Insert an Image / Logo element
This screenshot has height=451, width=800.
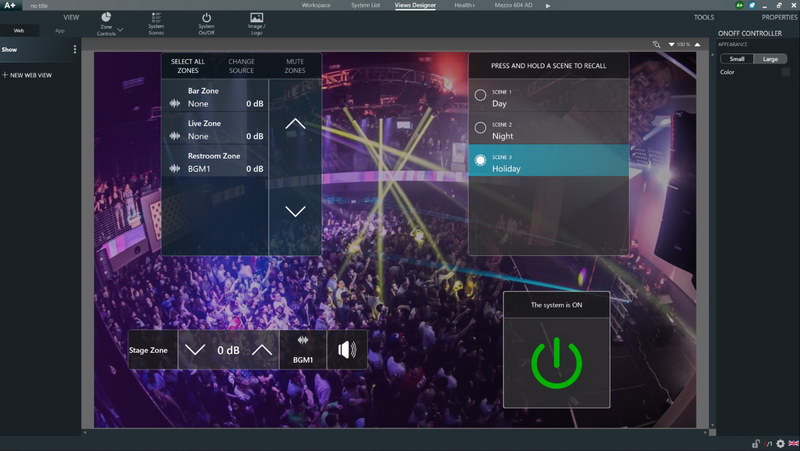click(x=257, y=24)
